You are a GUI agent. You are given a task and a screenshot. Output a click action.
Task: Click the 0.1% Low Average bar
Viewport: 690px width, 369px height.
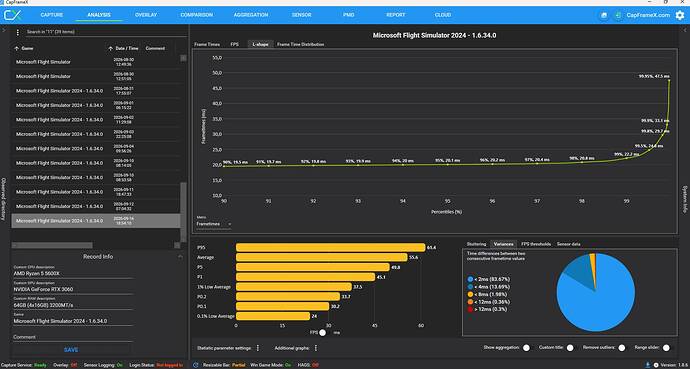(x=273, y=316)
